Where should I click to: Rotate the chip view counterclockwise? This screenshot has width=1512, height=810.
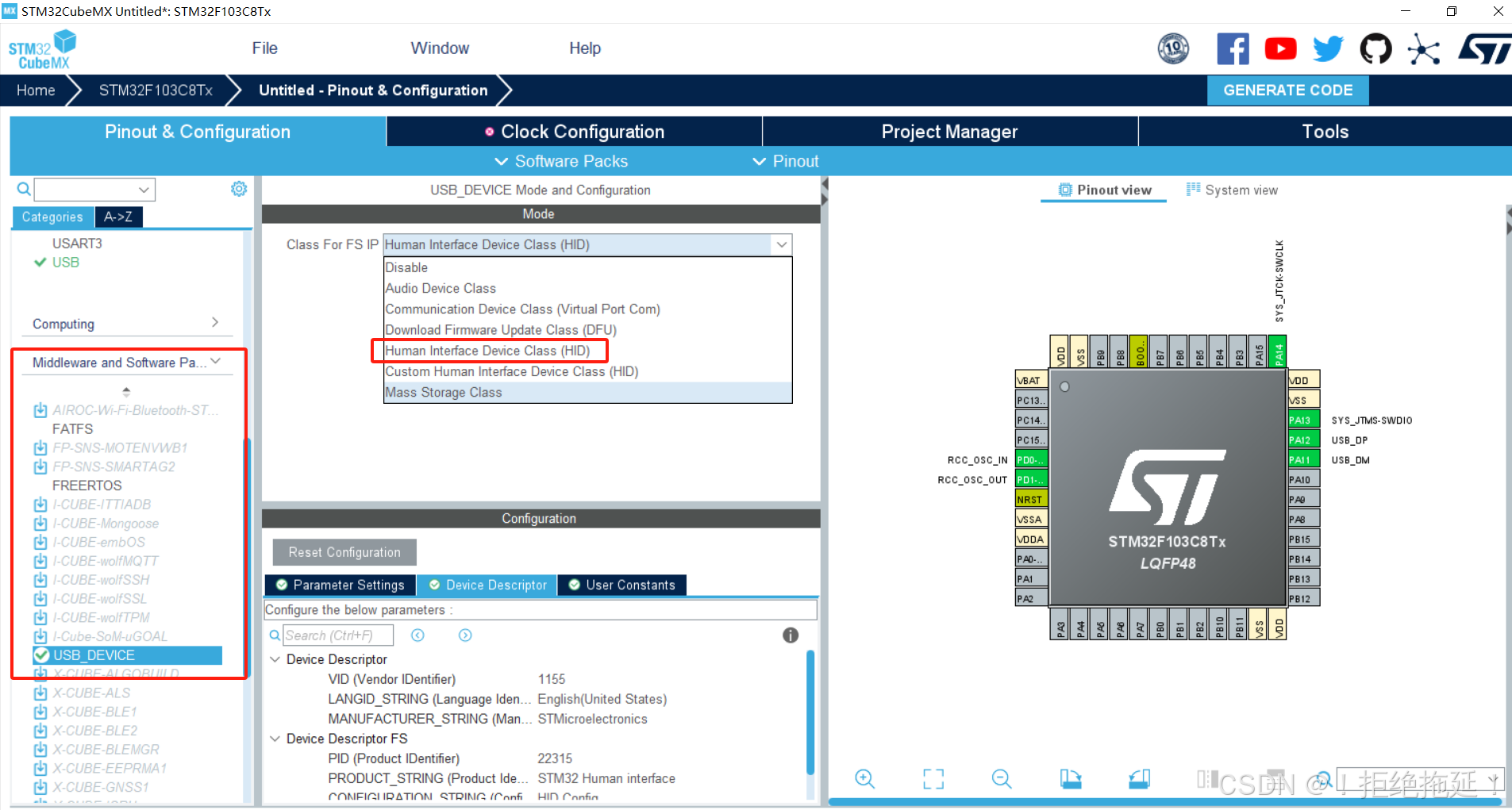tap(1139, 779)
